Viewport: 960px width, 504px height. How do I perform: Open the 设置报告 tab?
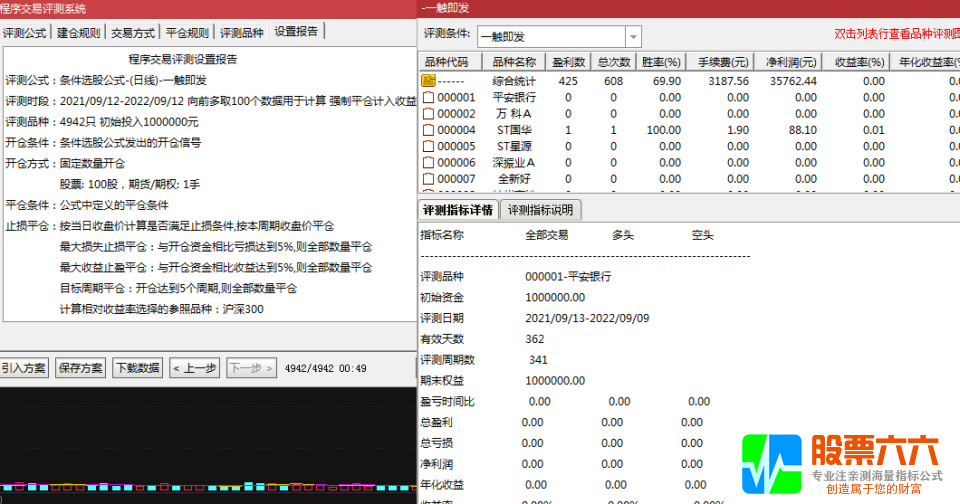296,31
